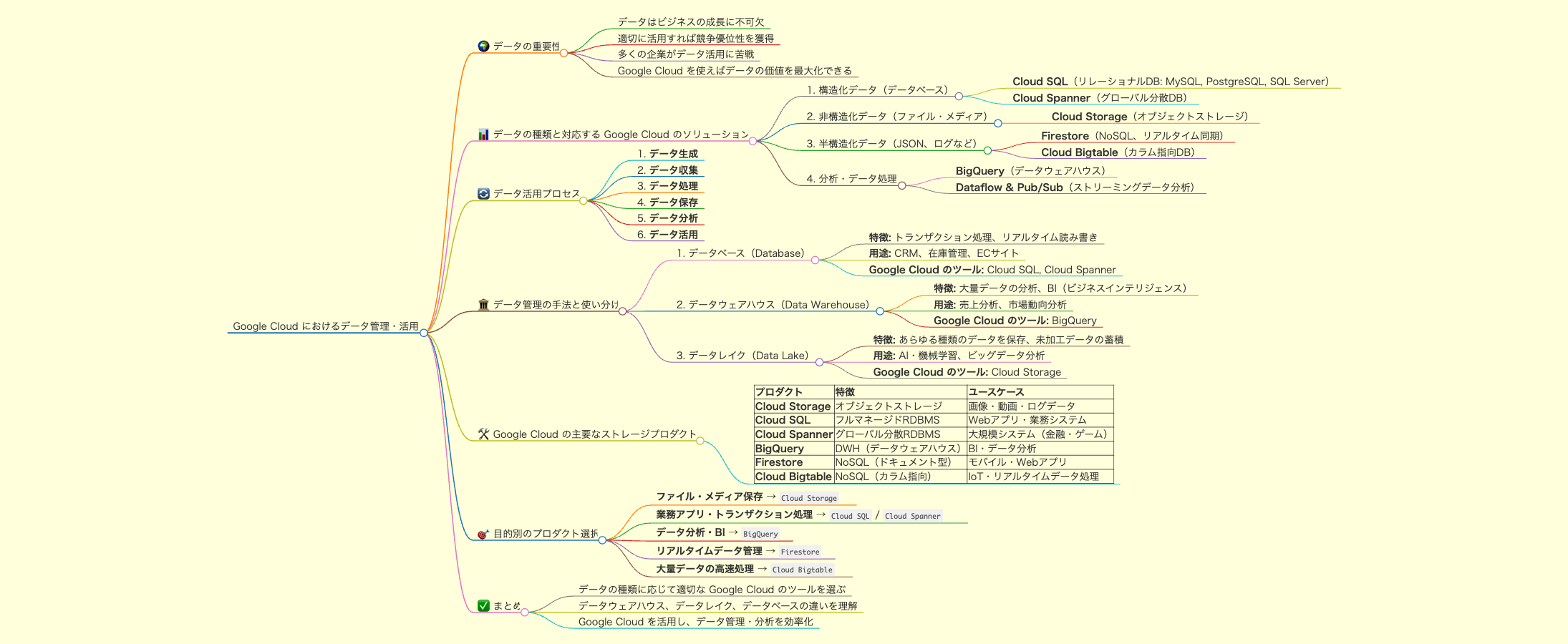Collapse the まとめ branch circle
The image size is (1568, 644).
525,613
